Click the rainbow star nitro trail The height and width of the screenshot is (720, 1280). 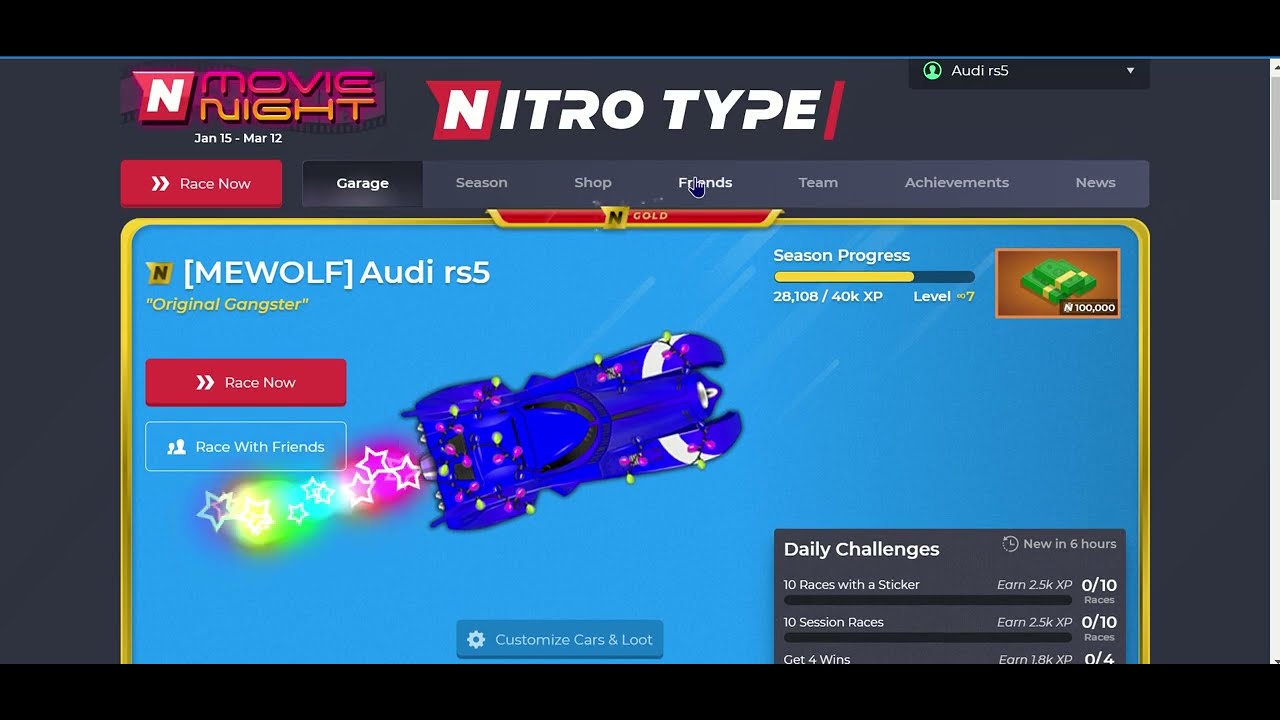click(310, 495)
